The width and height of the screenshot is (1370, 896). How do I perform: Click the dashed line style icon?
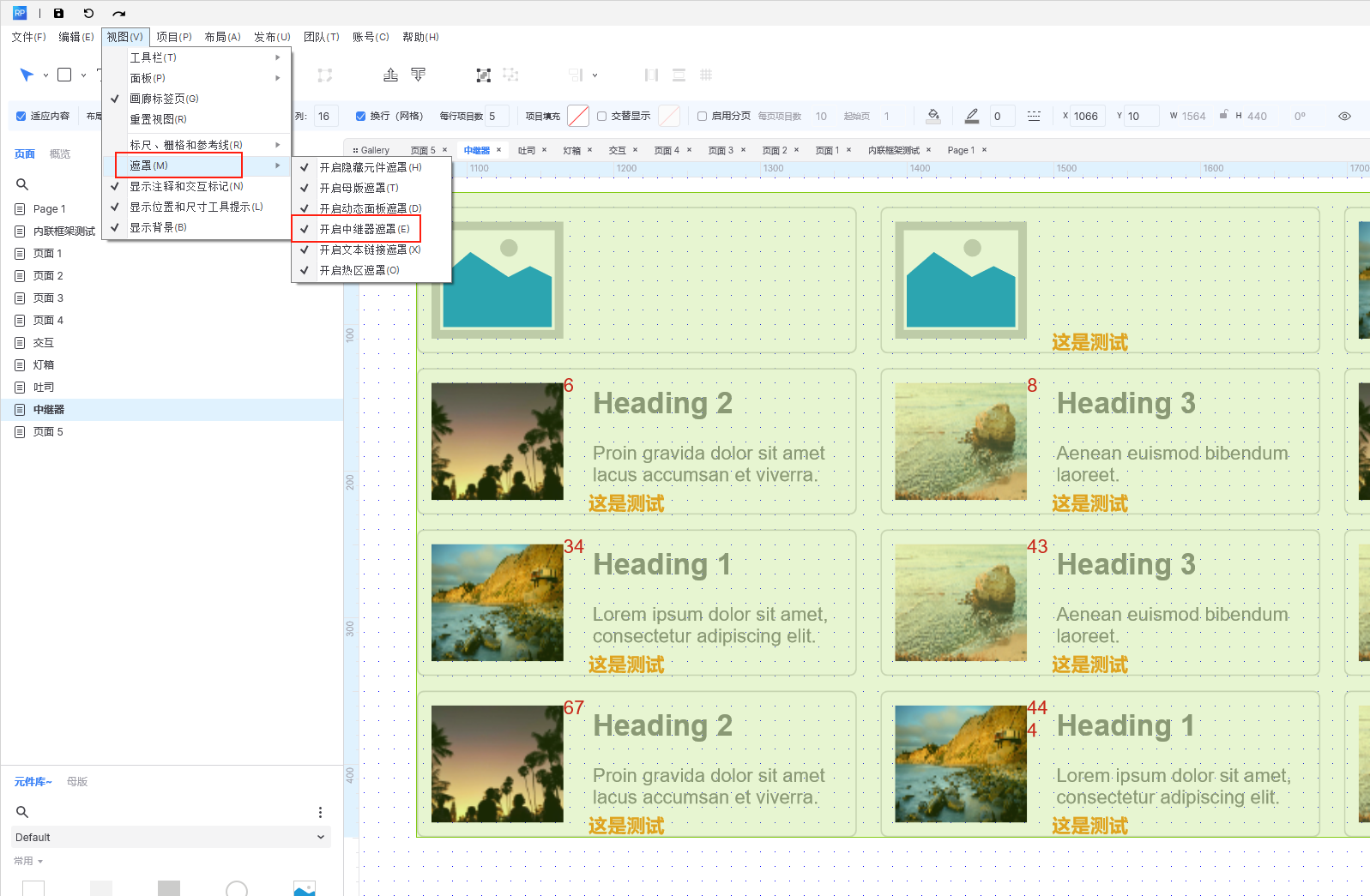(1034, 116)
